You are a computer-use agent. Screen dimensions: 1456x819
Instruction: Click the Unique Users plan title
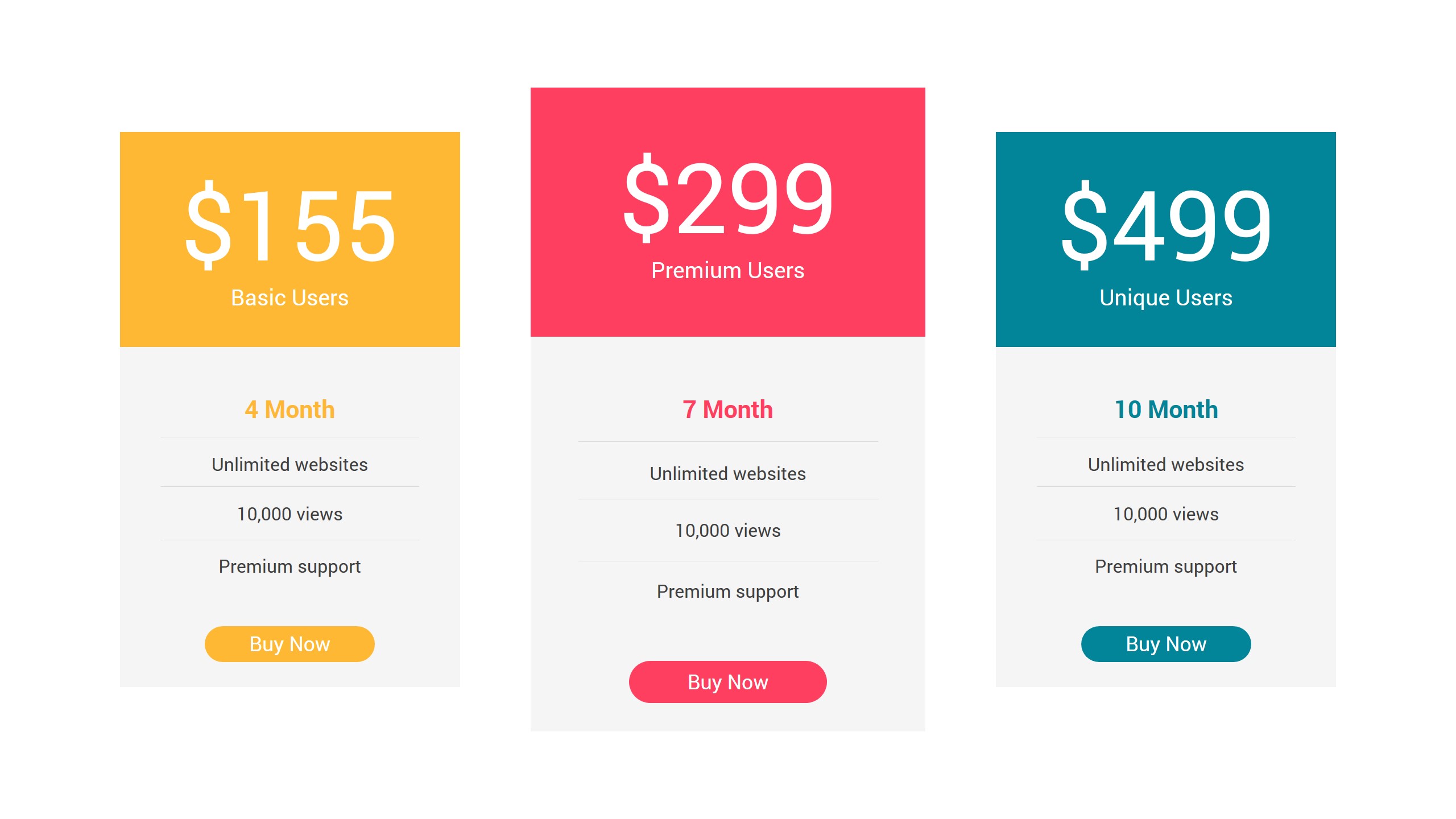coord(1165,297)
